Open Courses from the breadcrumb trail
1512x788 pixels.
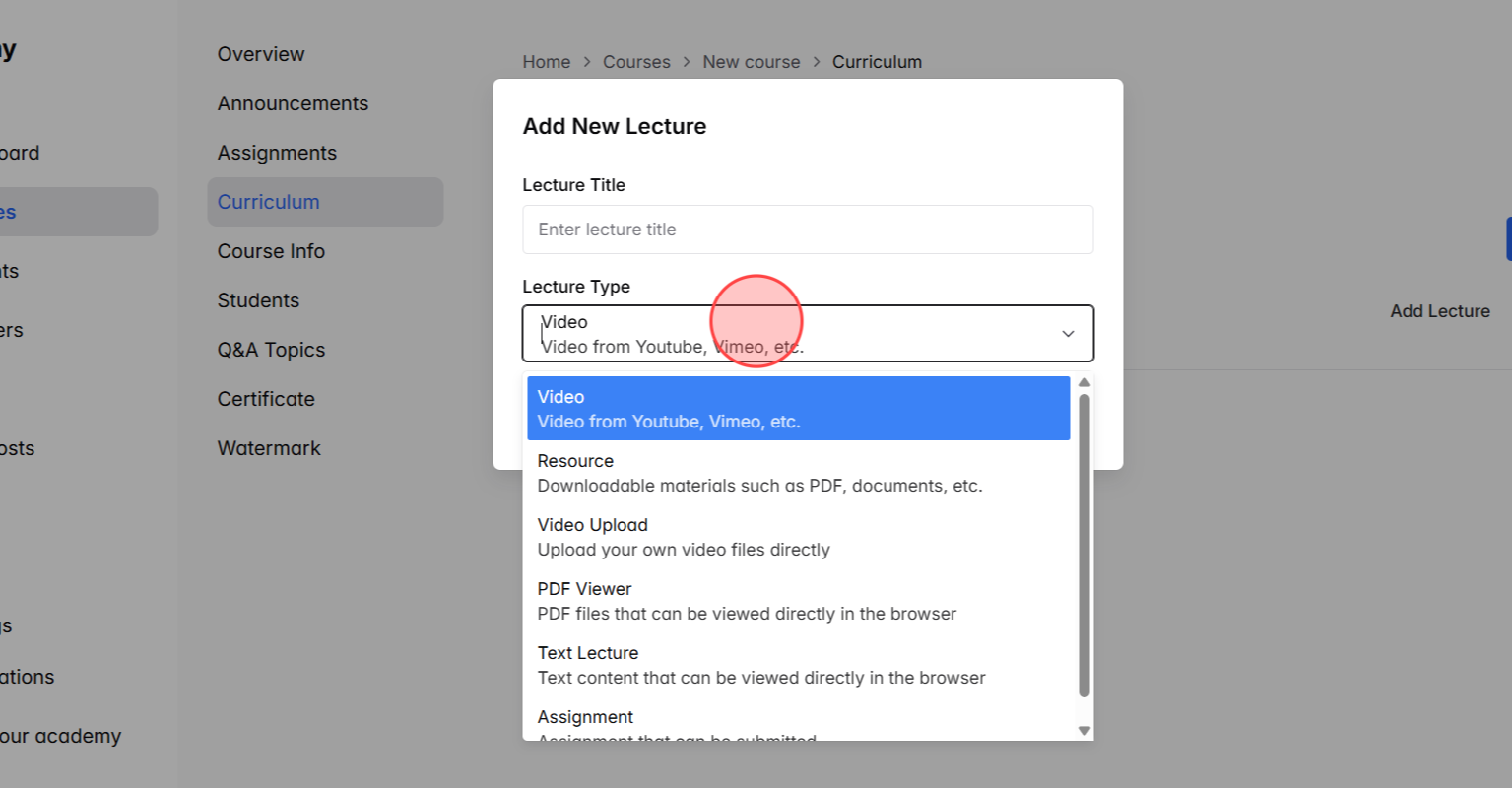point(636,61)
